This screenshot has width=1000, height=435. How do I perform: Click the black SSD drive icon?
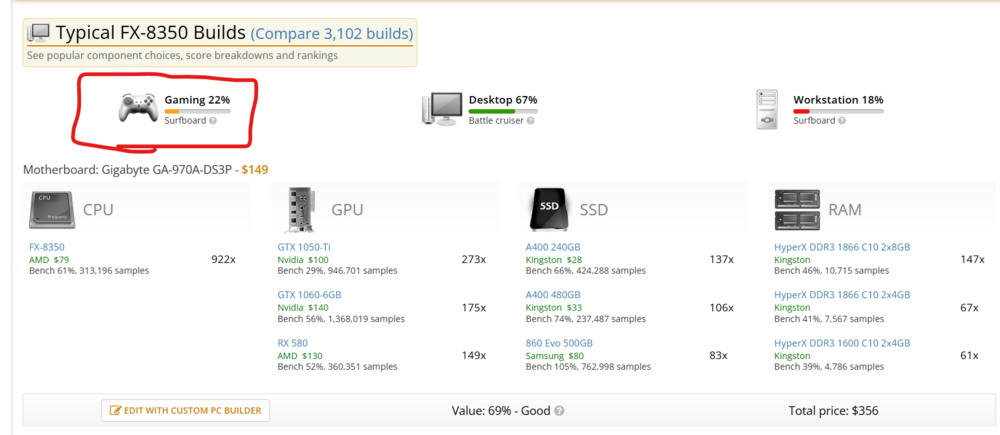pyautogui.click(x=549, y=209)
